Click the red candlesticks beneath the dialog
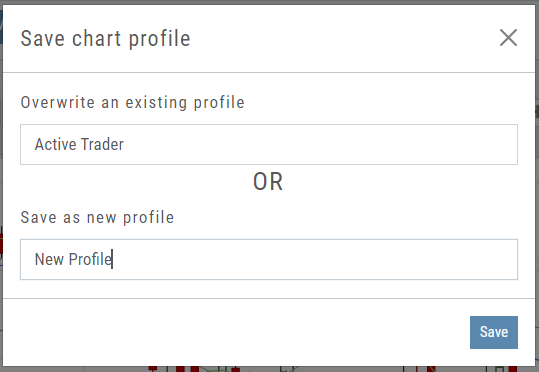This screenshot has width=539, height=372. [187, 369]
